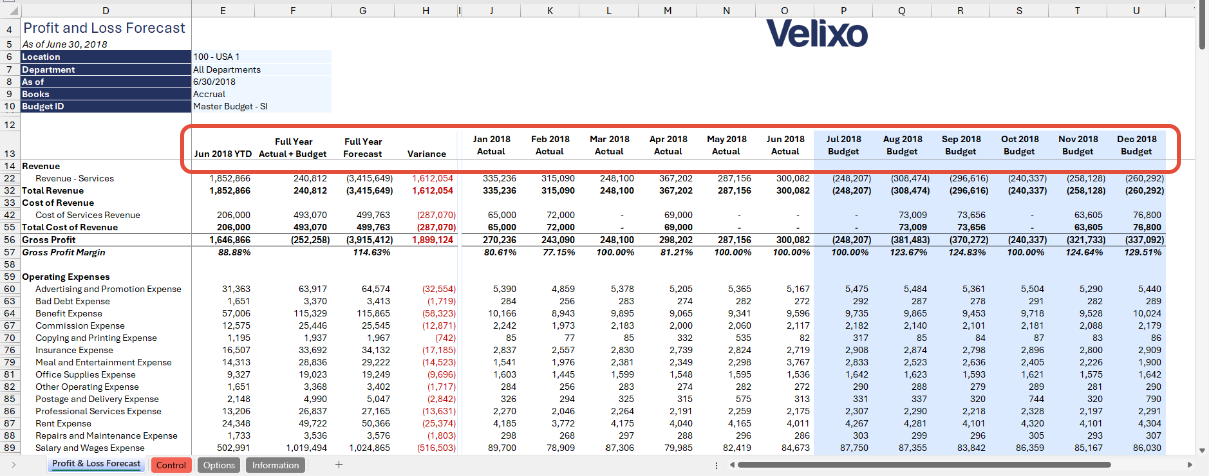The image size is (1209, 476).
Task: Select row 89 header
Action: (10, 447)
